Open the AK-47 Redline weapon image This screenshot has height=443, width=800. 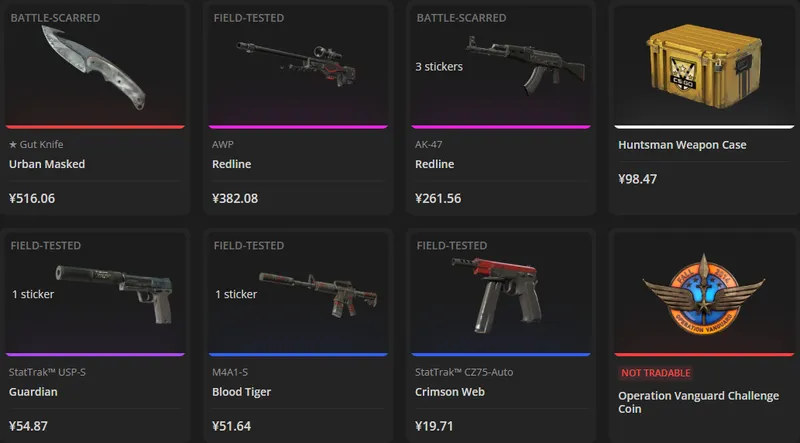526,64
